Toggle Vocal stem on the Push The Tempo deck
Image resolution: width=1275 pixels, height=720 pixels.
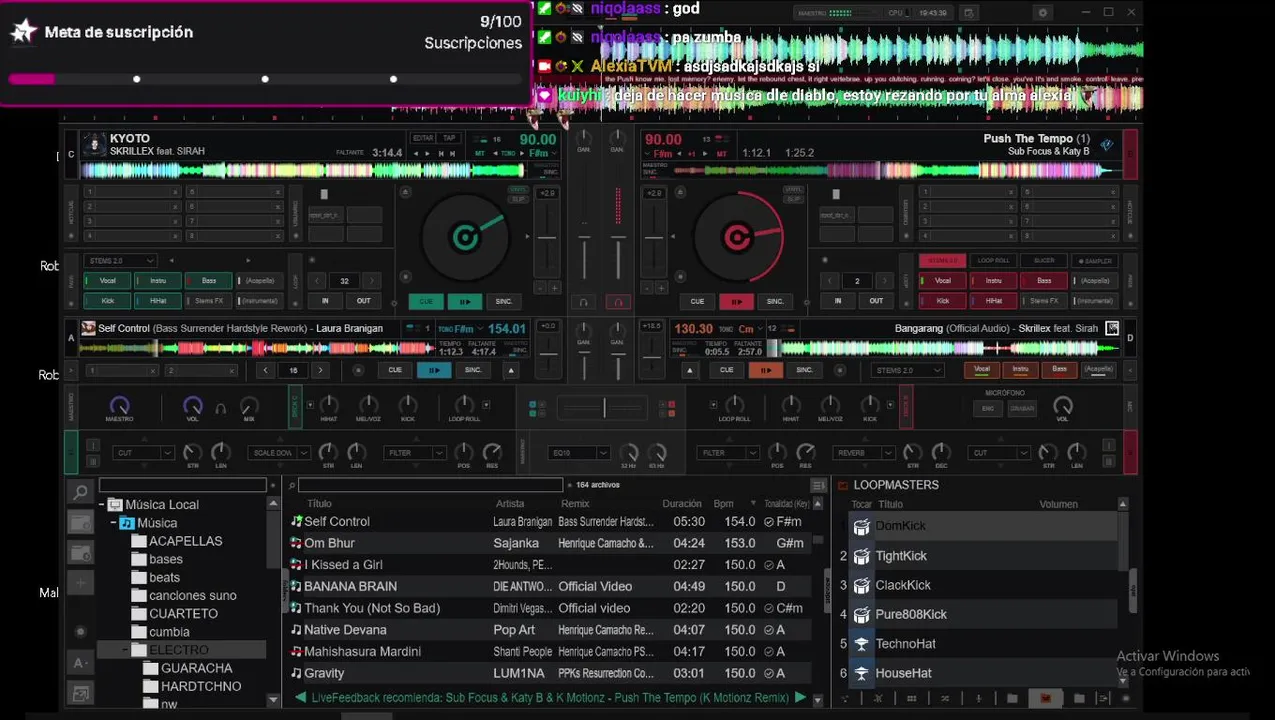(942, 281)
